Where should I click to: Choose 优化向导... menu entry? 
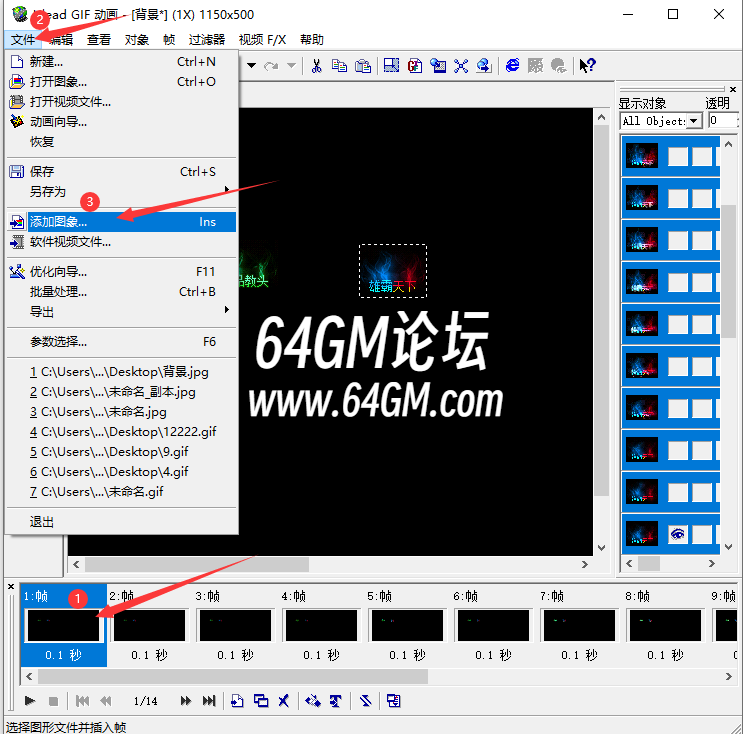click(x=121, y=272)
